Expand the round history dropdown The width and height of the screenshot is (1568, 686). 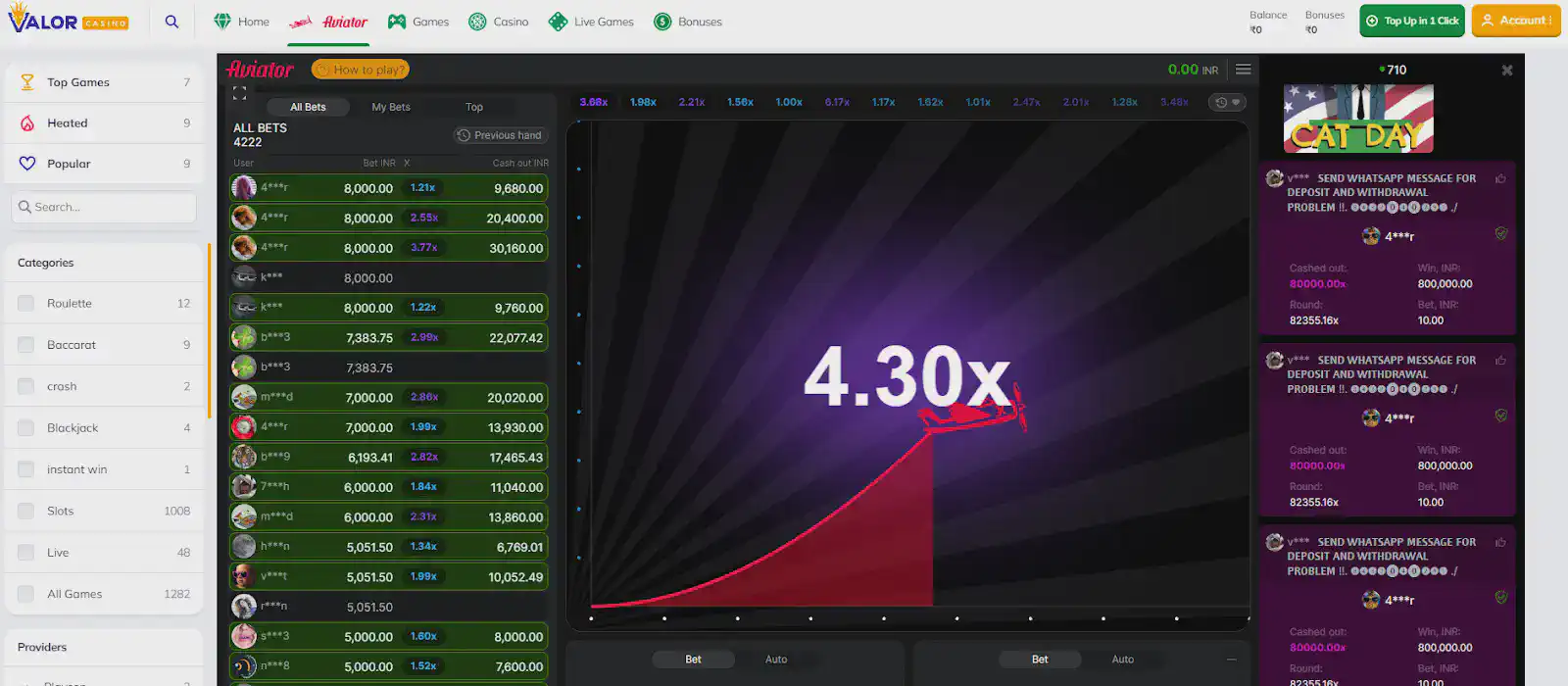coord(1227,102)
